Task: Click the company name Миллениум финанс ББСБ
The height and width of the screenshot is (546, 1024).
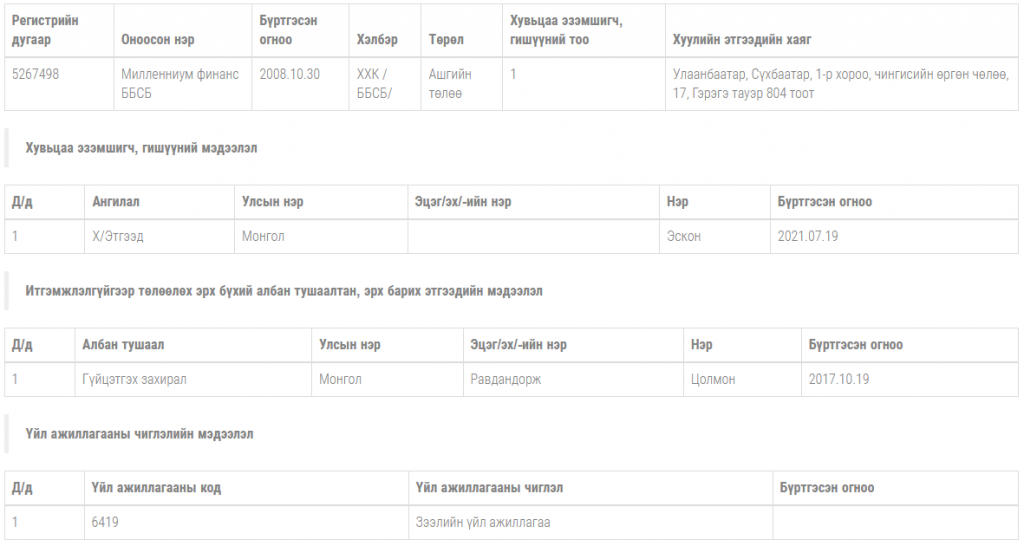Action: (180, 84)
